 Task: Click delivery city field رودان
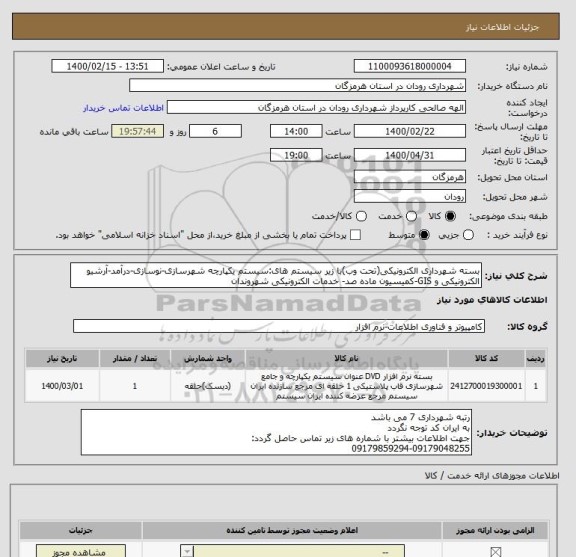[410, 197]
